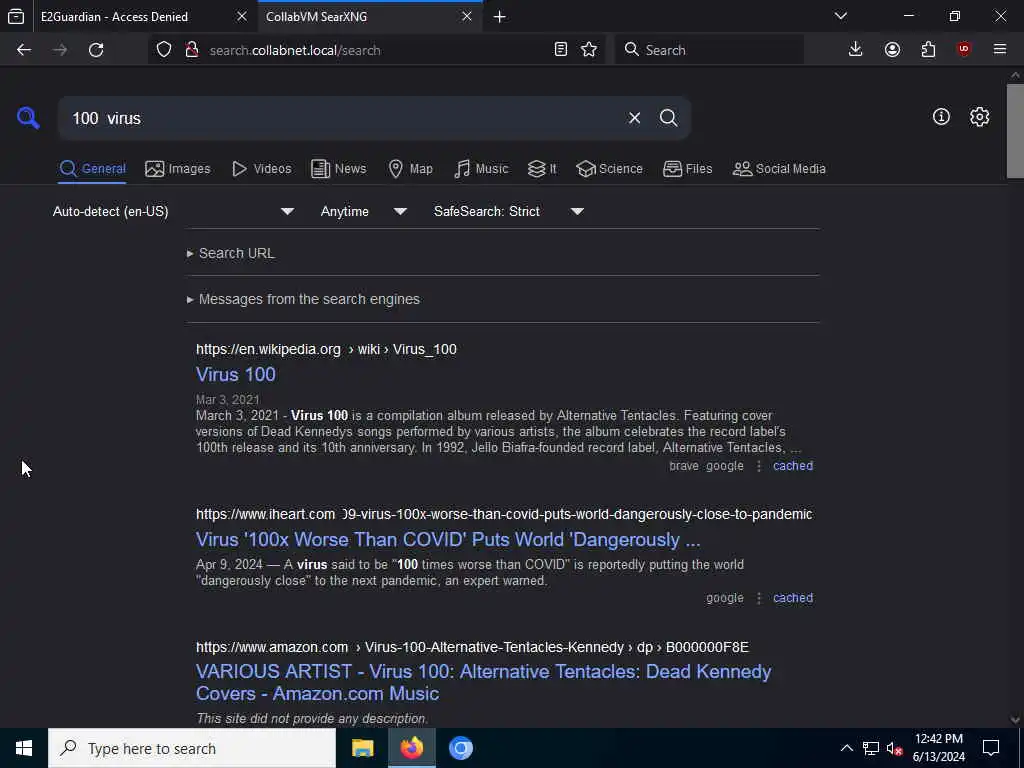Click the en.wikipedia.org result URL
Image resolution: width=1024 pixels, height=768 pixels.
[326, 349]
